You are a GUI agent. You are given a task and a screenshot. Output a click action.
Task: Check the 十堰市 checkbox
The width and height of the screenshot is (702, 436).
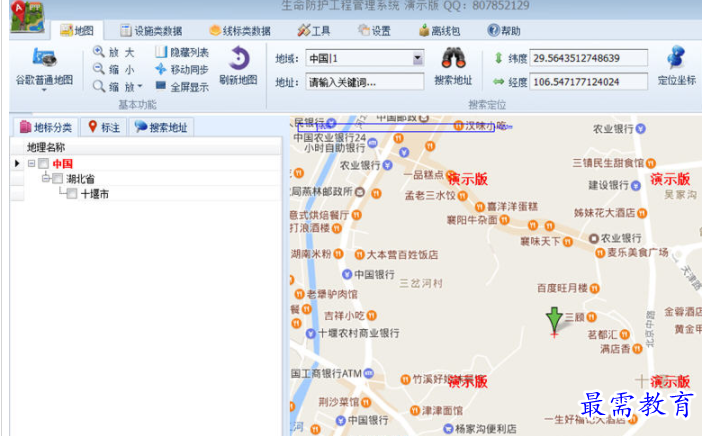(x=72, y=194)
